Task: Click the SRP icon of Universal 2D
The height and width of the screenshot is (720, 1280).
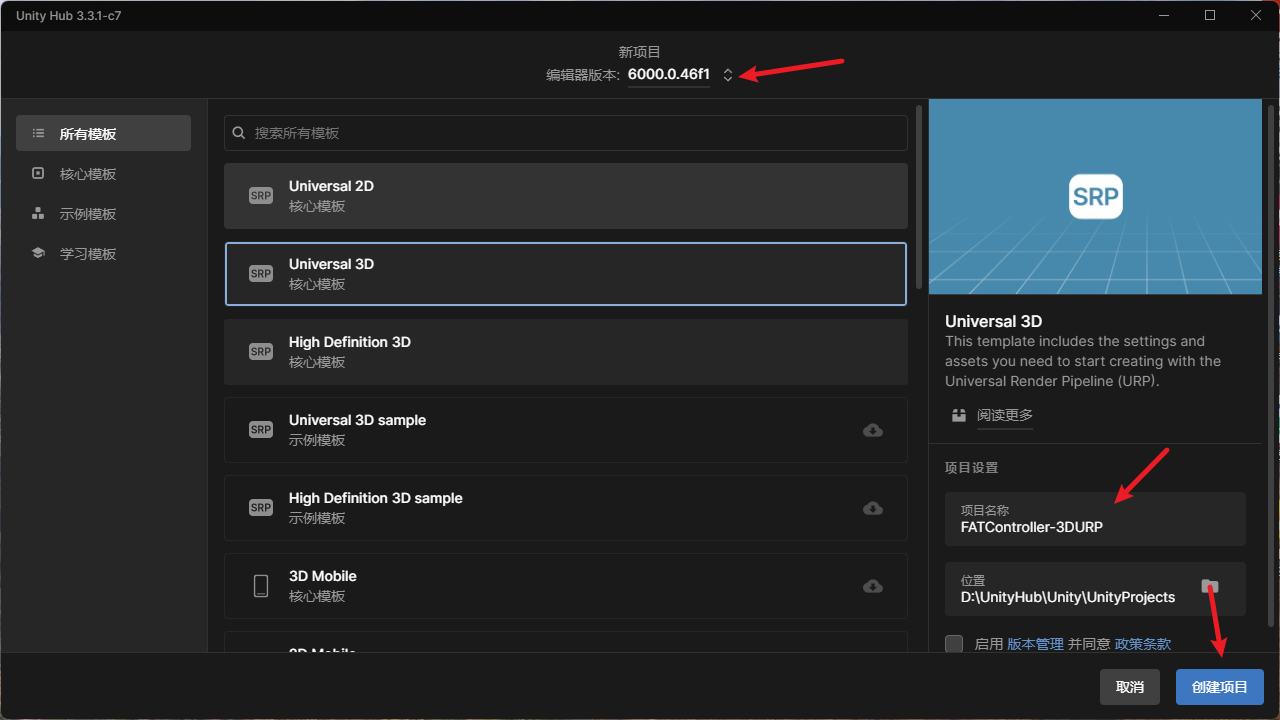Action: click(261, 196)
